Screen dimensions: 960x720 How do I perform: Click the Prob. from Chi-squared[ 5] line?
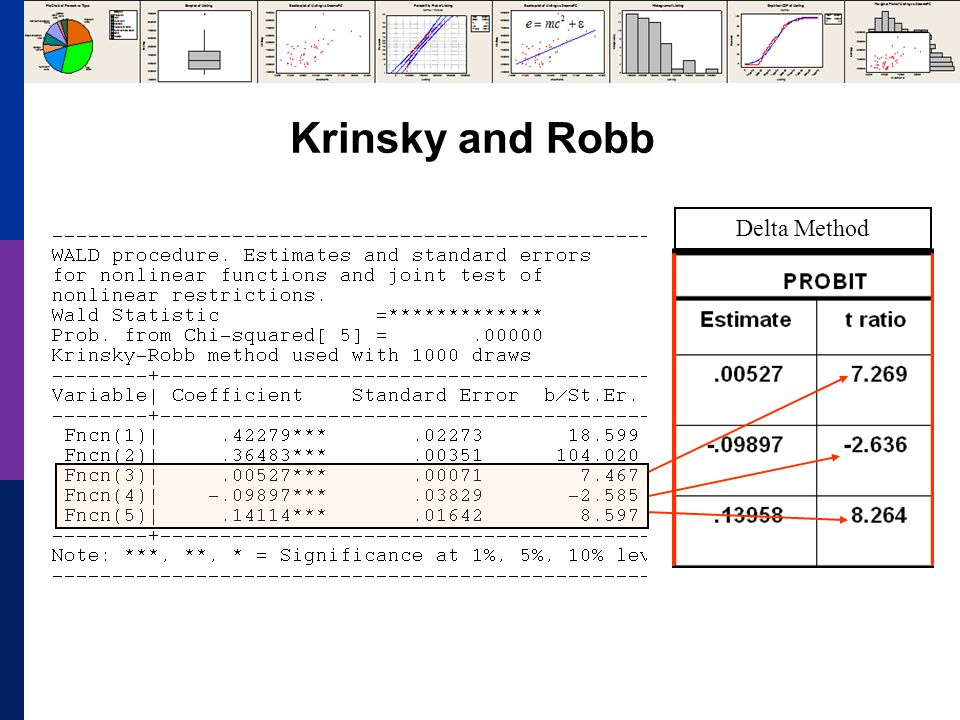[297, 336]
